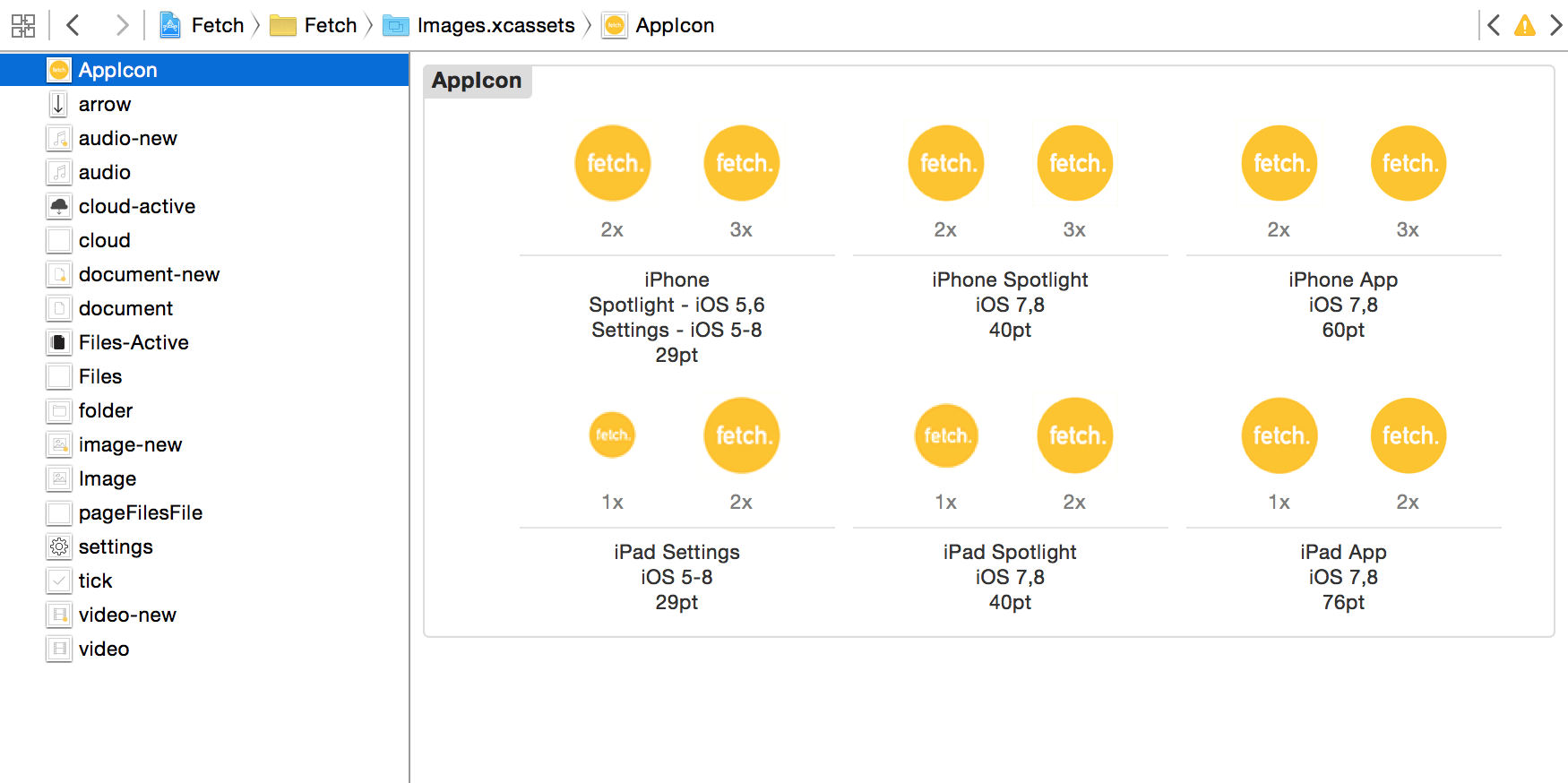Viewport: 1568px width, 783px height.
Task: Click iPad Settings 29pt 1x icon slot
Action: (x=613, y=435)
